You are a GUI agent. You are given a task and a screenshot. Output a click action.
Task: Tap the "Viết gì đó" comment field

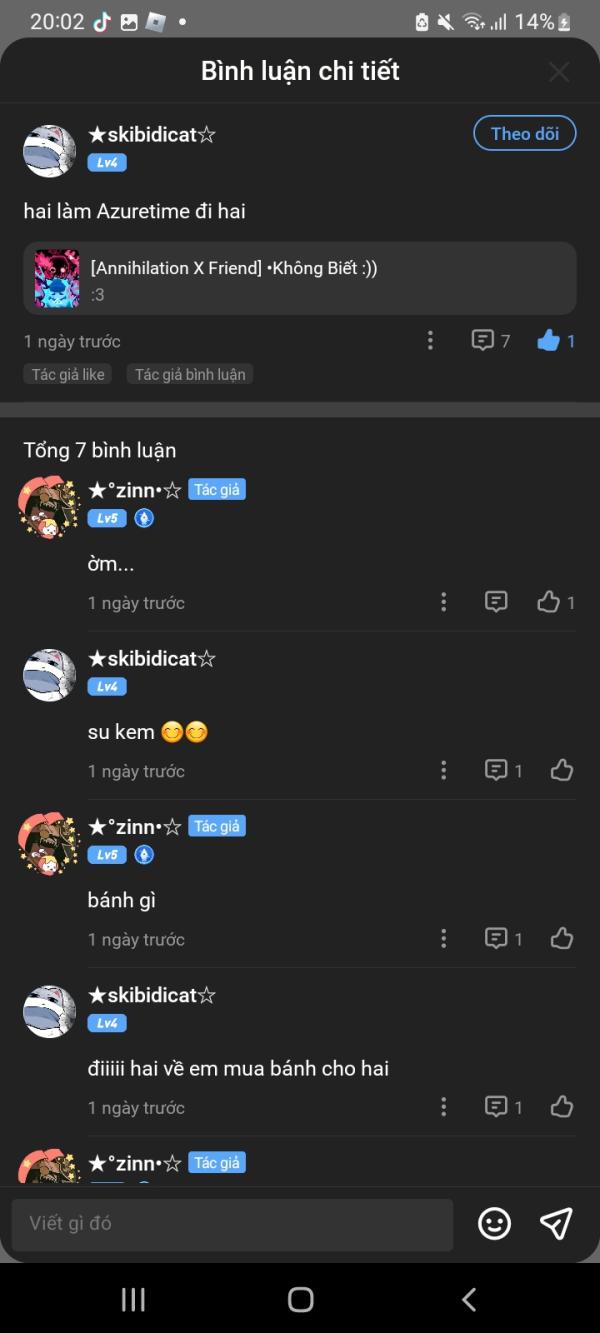(x=232, y=1224)
